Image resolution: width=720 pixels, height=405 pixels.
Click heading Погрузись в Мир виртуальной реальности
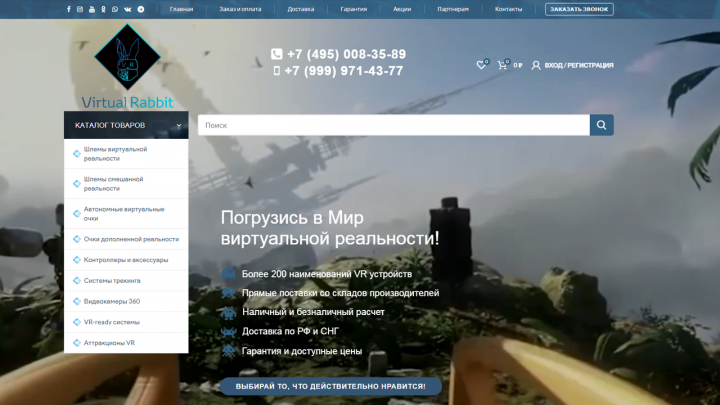pos(330,228)
